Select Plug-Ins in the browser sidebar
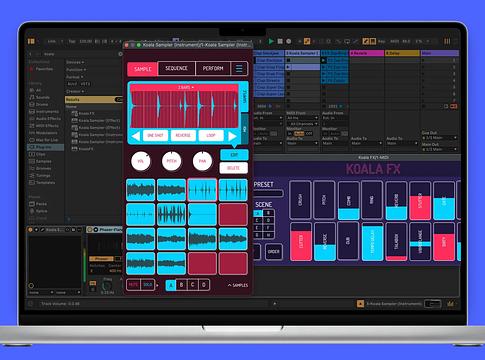This screenshot has width=485, height=360. click(x=45, y=147)
